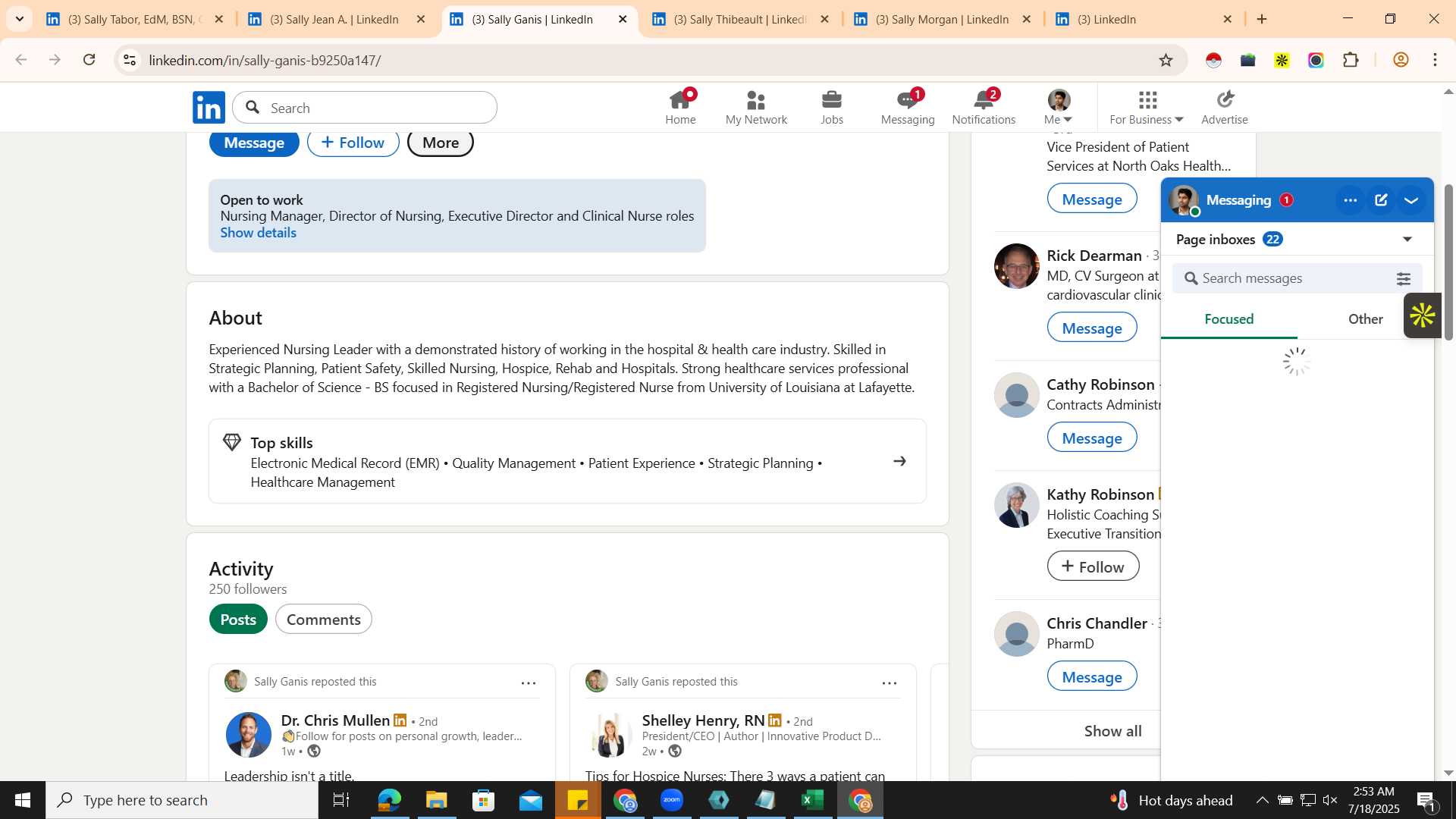Open Chrome three-dot menu
The height and width of the screenshot is (819, 1456).
click(1436, 61)
